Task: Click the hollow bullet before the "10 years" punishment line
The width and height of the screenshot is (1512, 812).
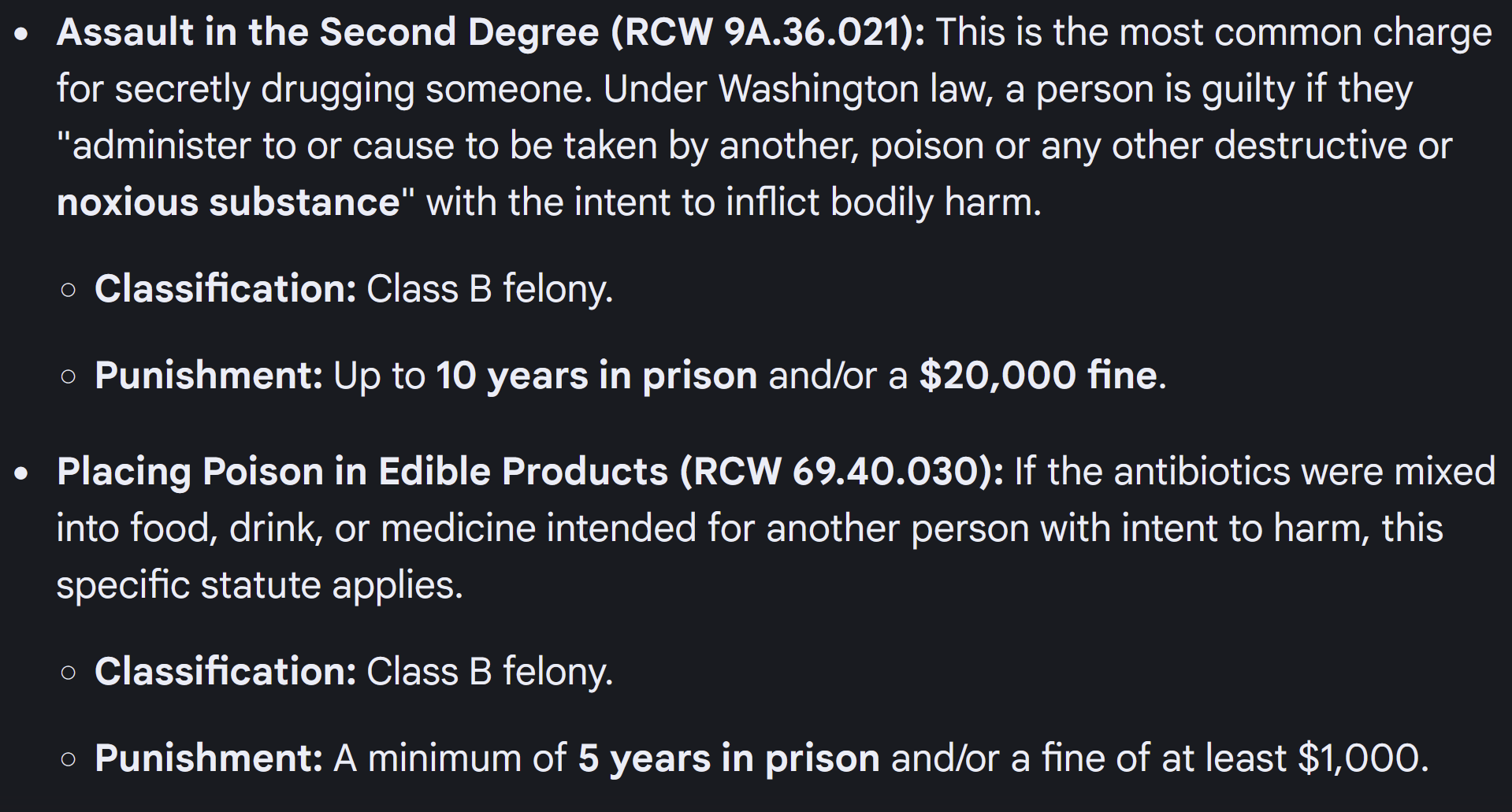Action: click(x=69, y=376)
